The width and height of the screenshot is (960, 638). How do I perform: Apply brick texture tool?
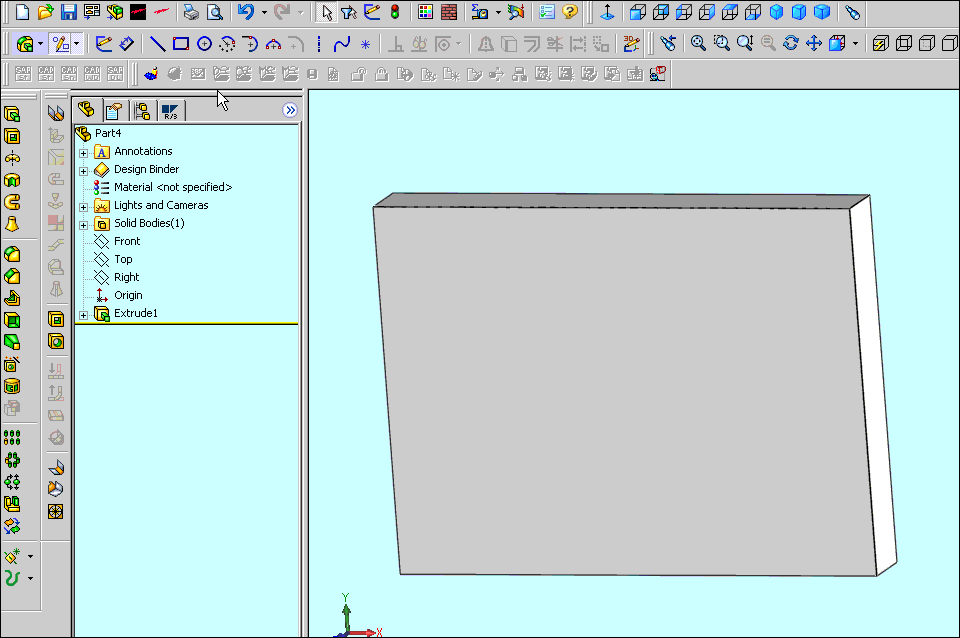coord(449,12)
